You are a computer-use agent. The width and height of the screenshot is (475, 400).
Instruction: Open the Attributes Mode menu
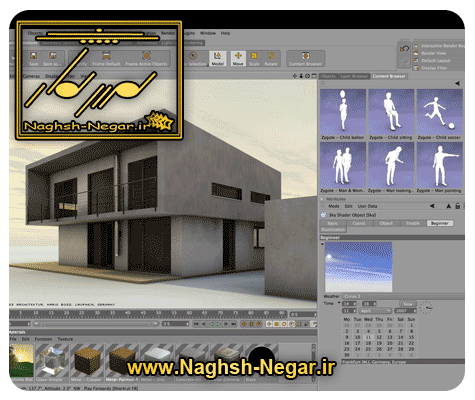(334, 206)
